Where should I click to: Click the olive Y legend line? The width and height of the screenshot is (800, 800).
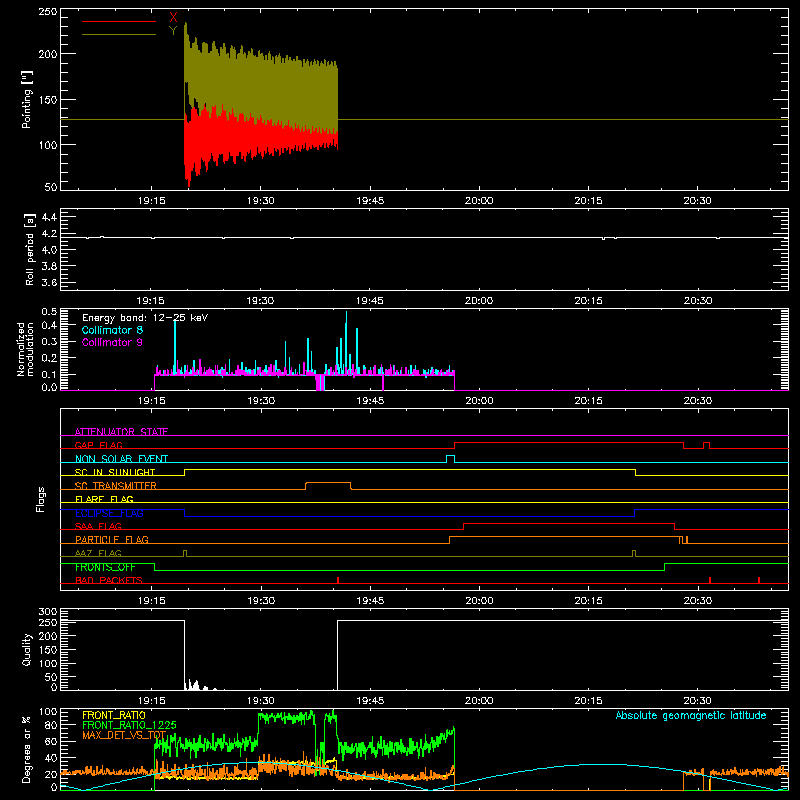click(119, 34)
